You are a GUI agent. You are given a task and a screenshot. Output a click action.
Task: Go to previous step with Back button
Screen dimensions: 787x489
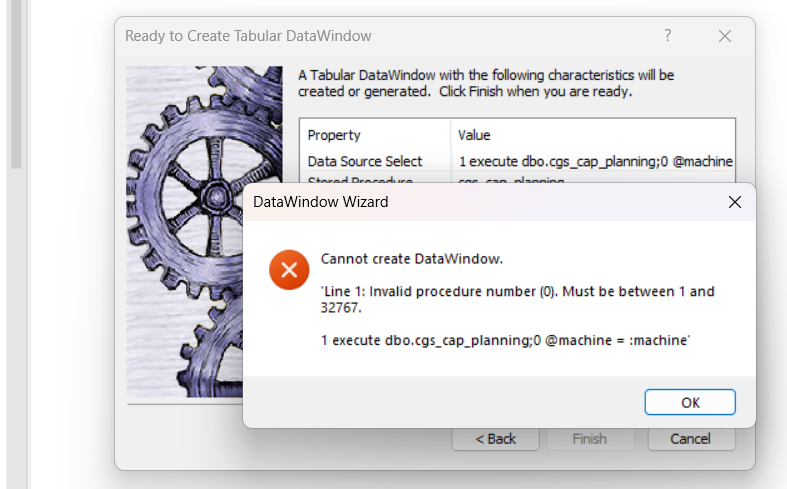point(495,439)
